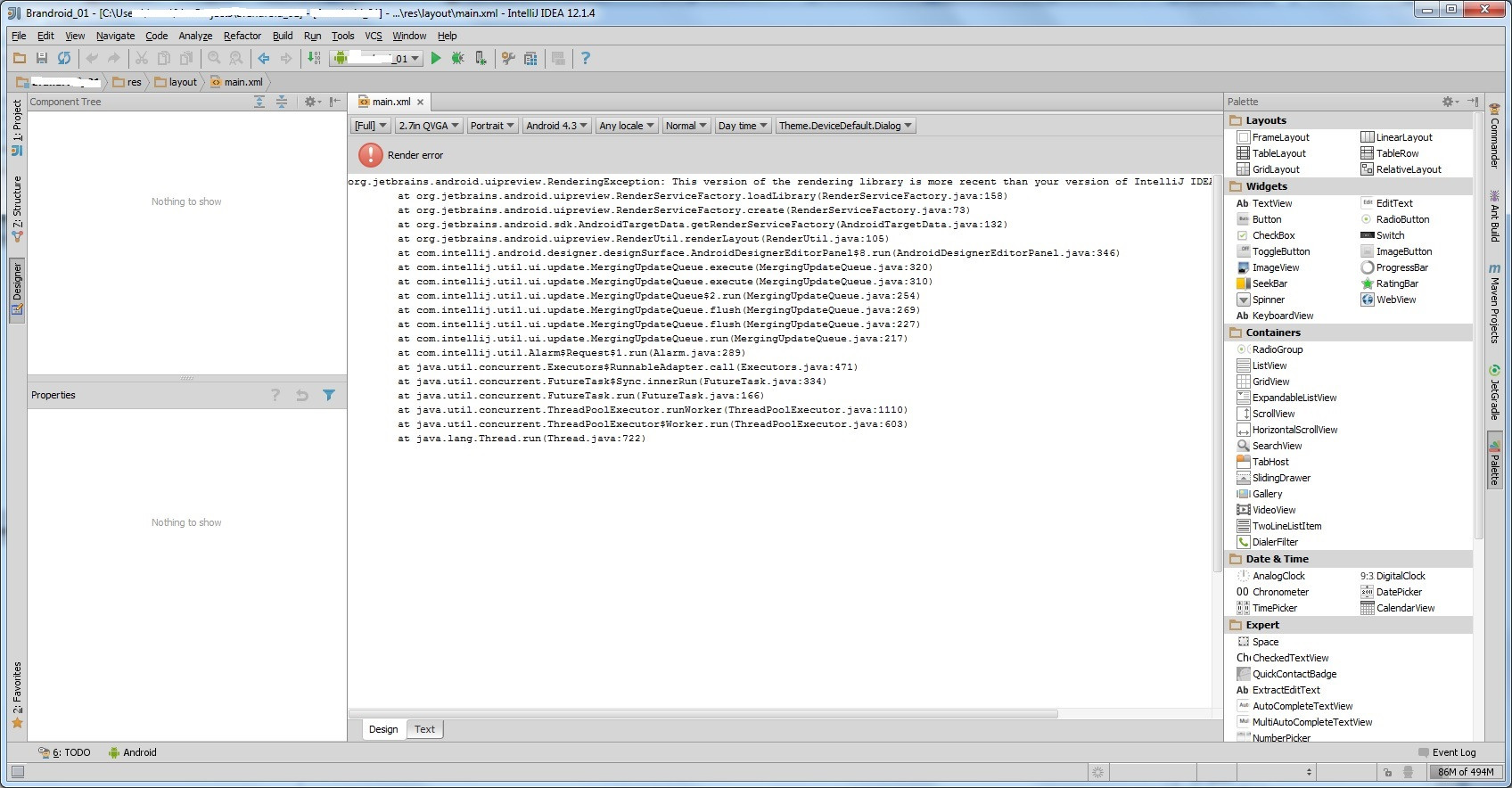The height and width of the screenshot is (788, 1512).
Task: Open the Analyze menu
Action: click(195, 36)
